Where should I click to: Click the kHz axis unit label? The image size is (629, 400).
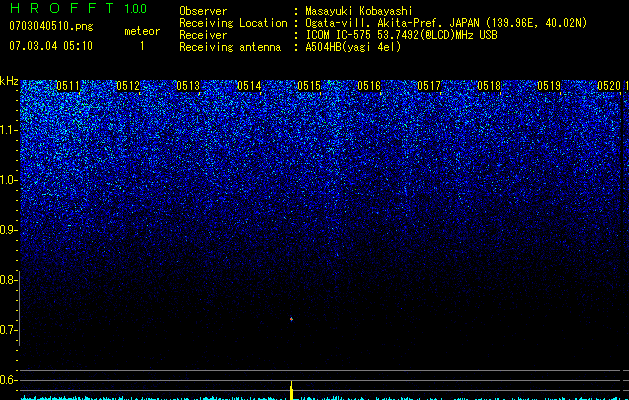point(9,81)
